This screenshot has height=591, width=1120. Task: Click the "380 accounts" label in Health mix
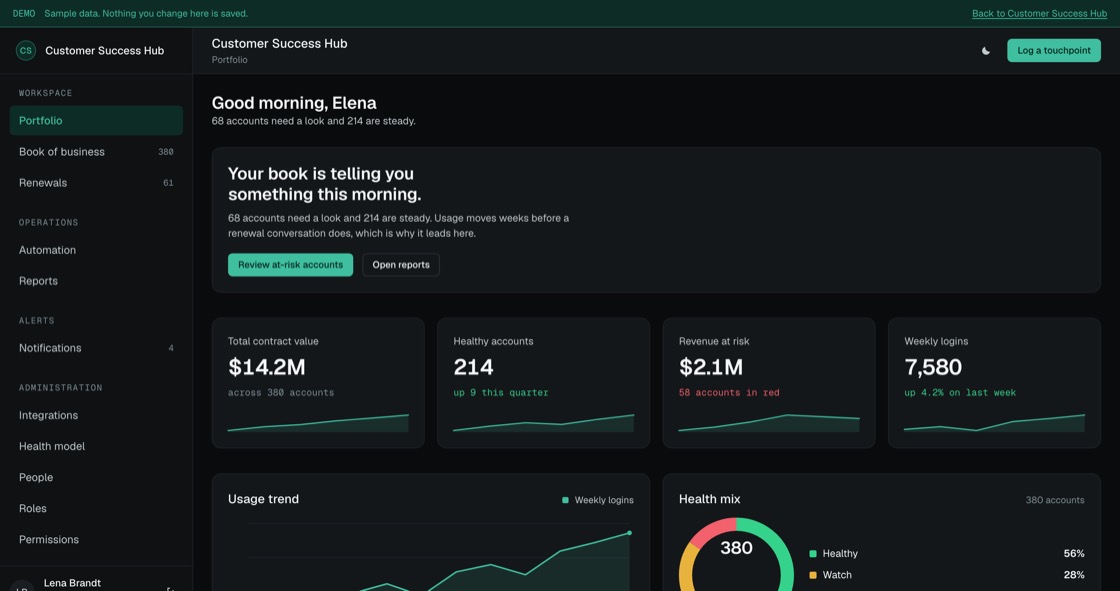pos(1055,500)
